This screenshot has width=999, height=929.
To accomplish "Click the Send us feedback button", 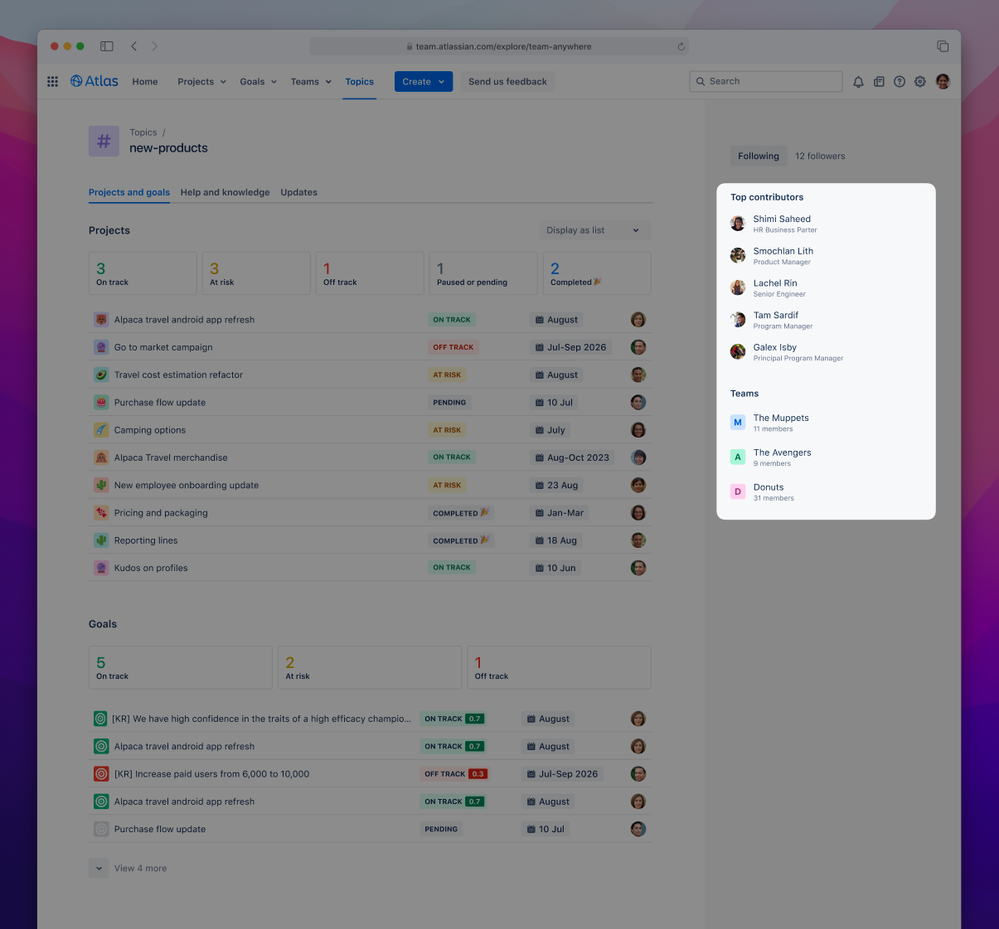I will [x=507, y=82].
